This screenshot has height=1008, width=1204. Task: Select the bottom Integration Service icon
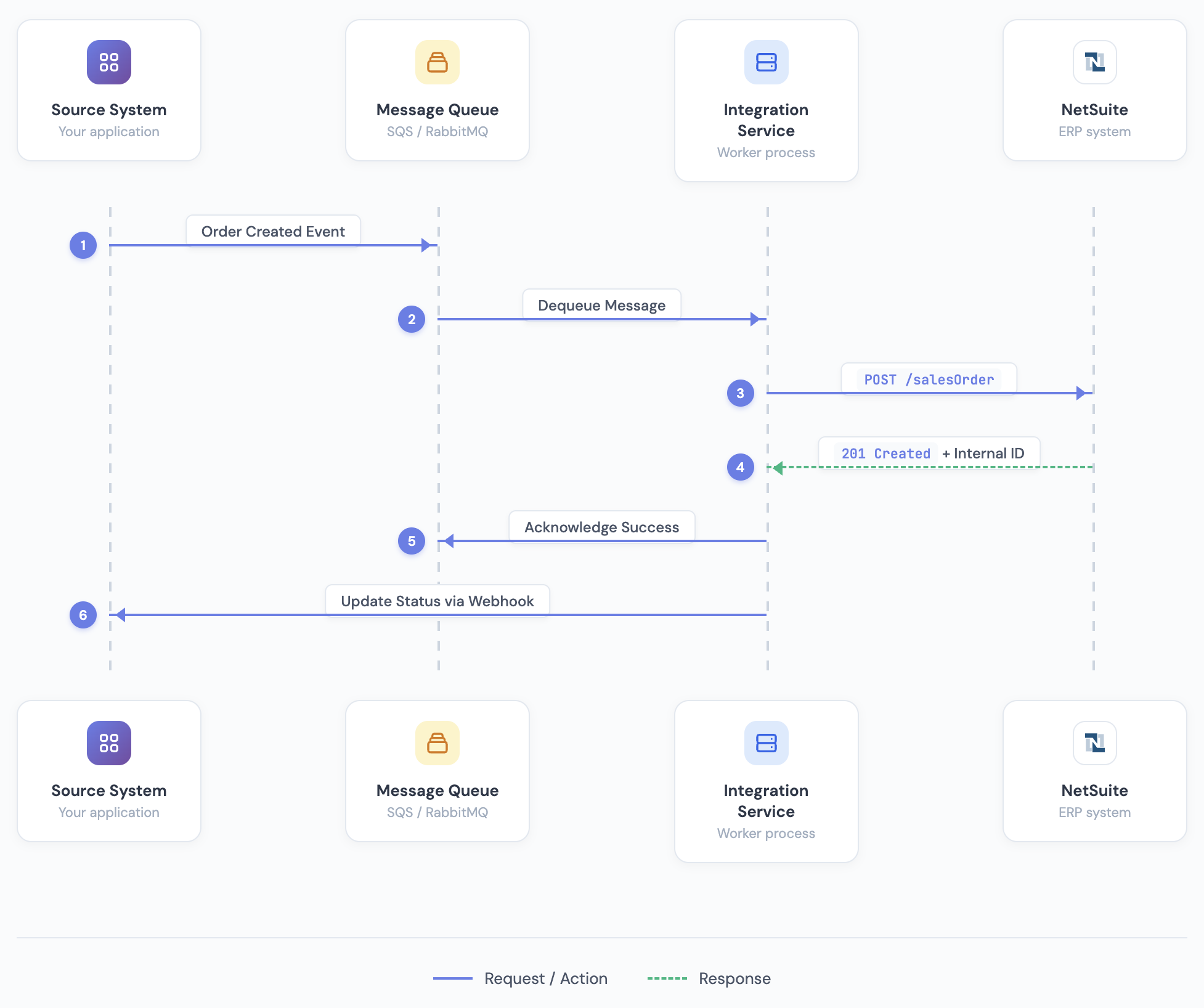point(766,743)
